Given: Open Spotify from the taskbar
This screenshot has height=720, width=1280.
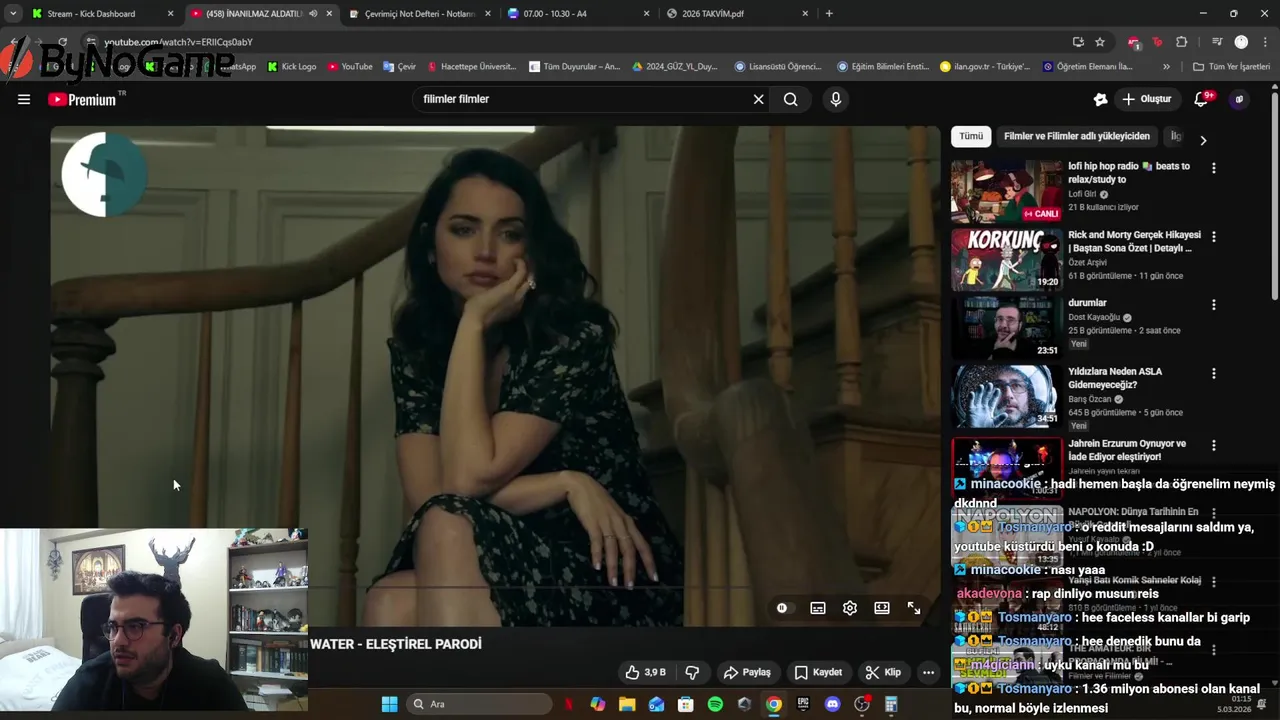Looking at the screenshot, I should pyautogui.click(x=715, y=704).
